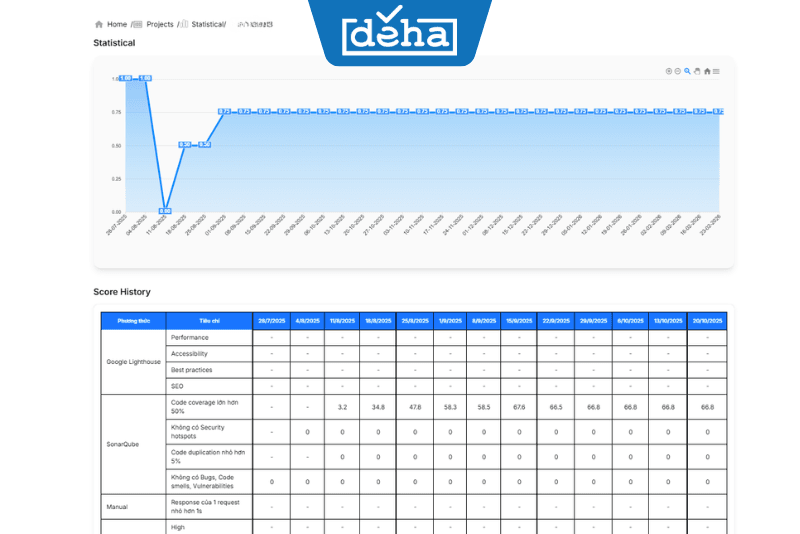Screen dimensions: 800x534
Task: Open the chart hamburger export menu
Action: pyautogui.click(x=716, y=71)
